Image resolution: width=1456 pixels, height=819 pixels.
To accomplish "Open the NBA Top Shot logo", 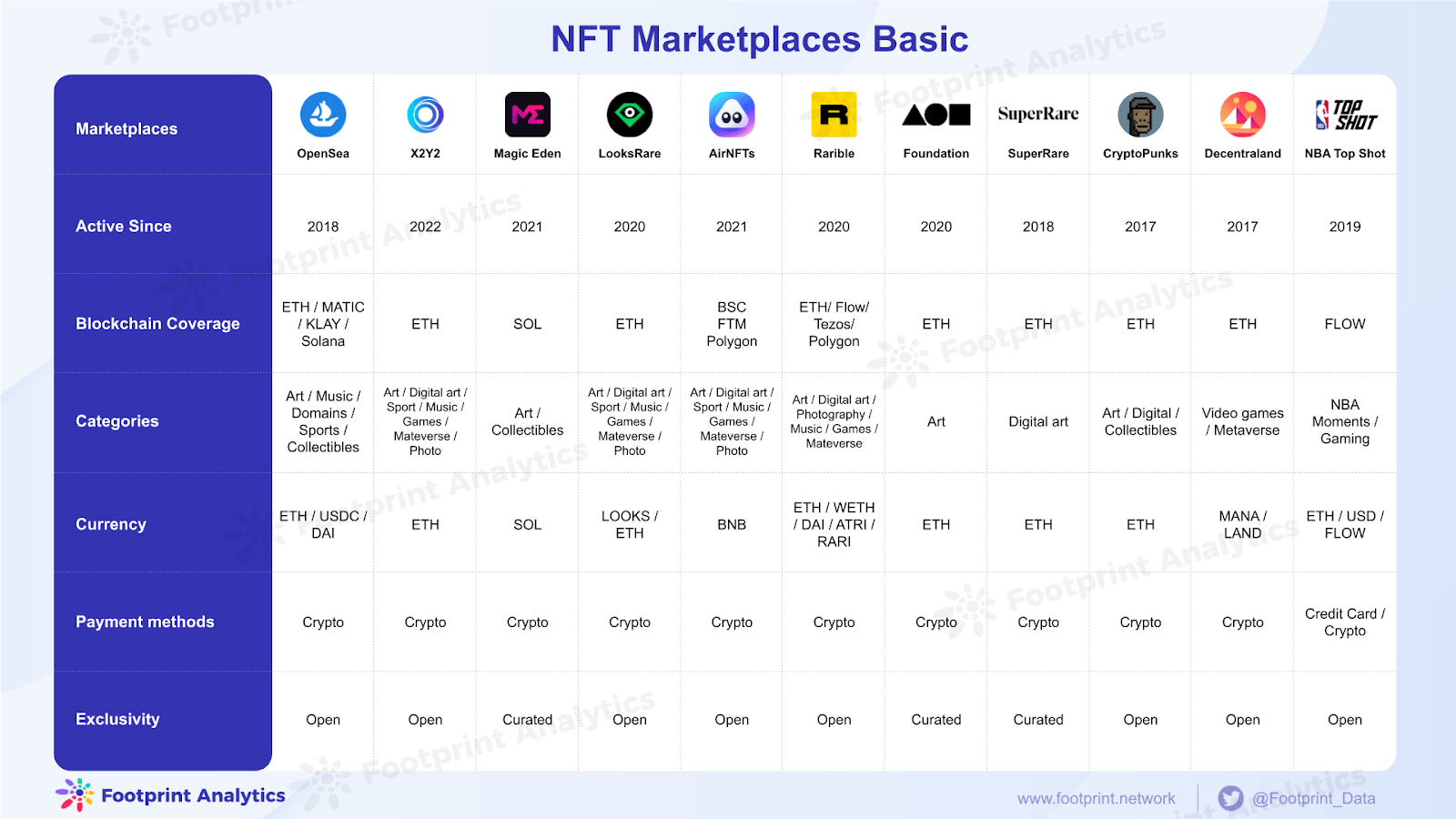I will 1344,115.
